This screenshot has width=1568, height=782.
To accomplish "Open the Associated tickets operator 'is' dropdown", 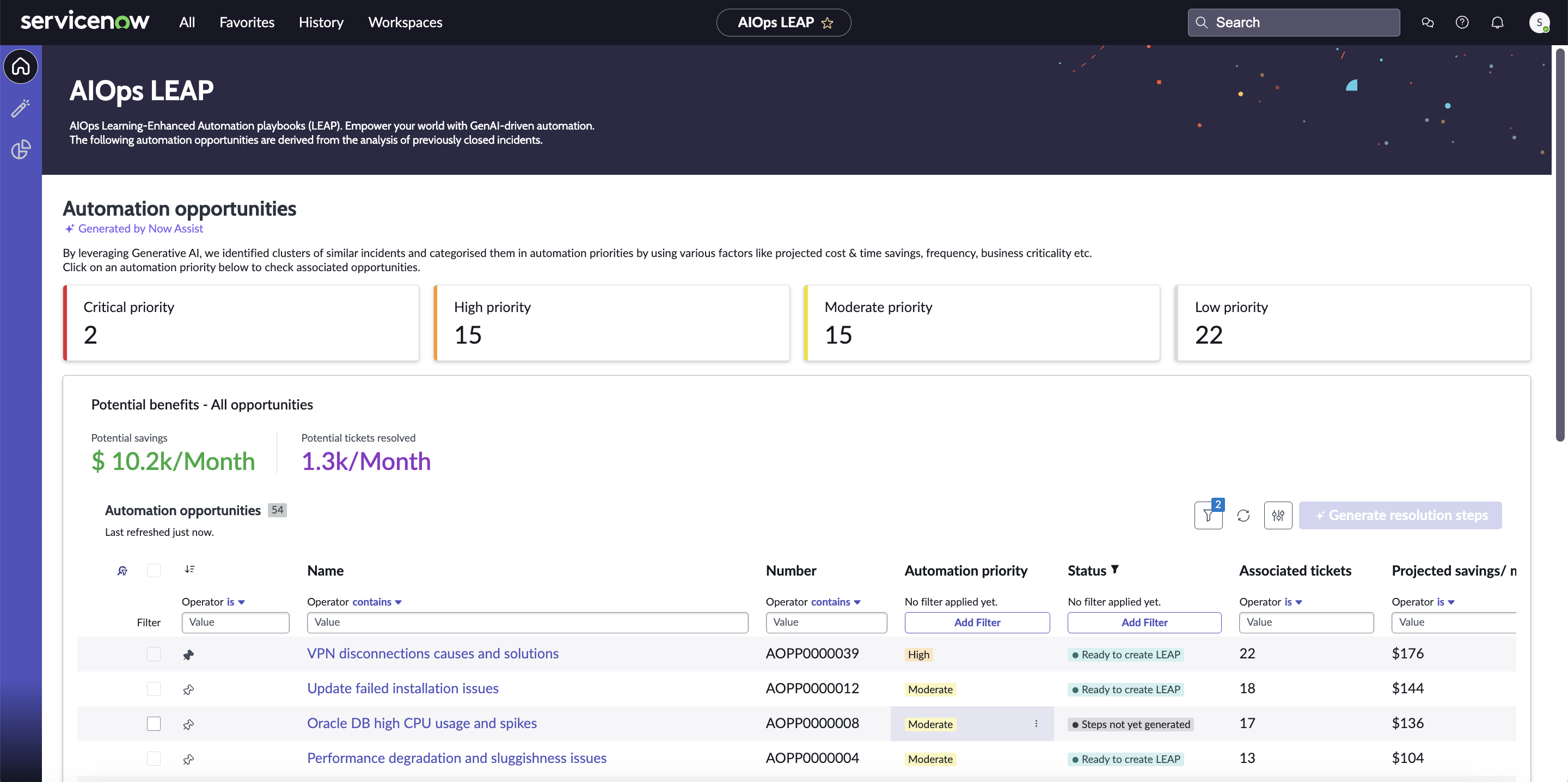I will coord(1293,602).
